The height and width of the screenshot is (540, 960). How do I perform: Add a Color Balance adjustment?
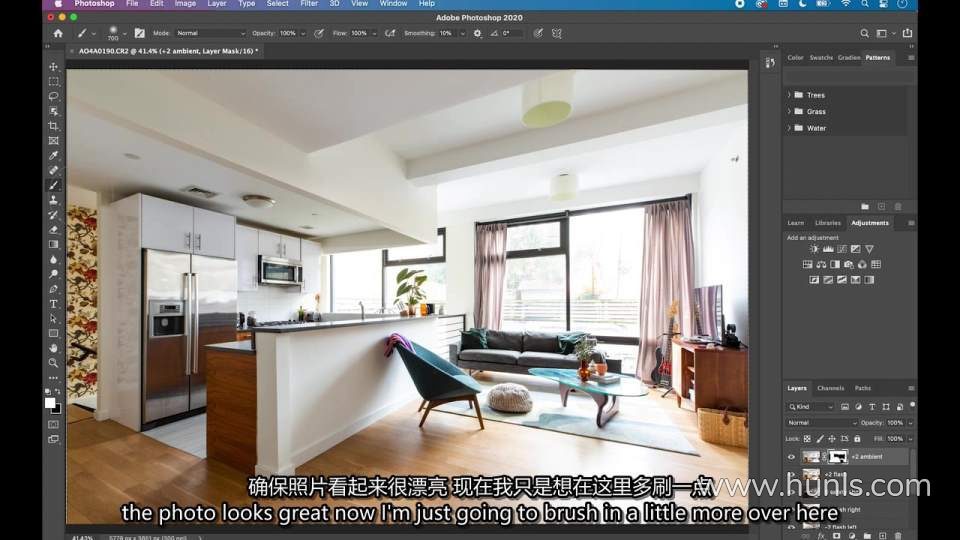coord(821,264)
